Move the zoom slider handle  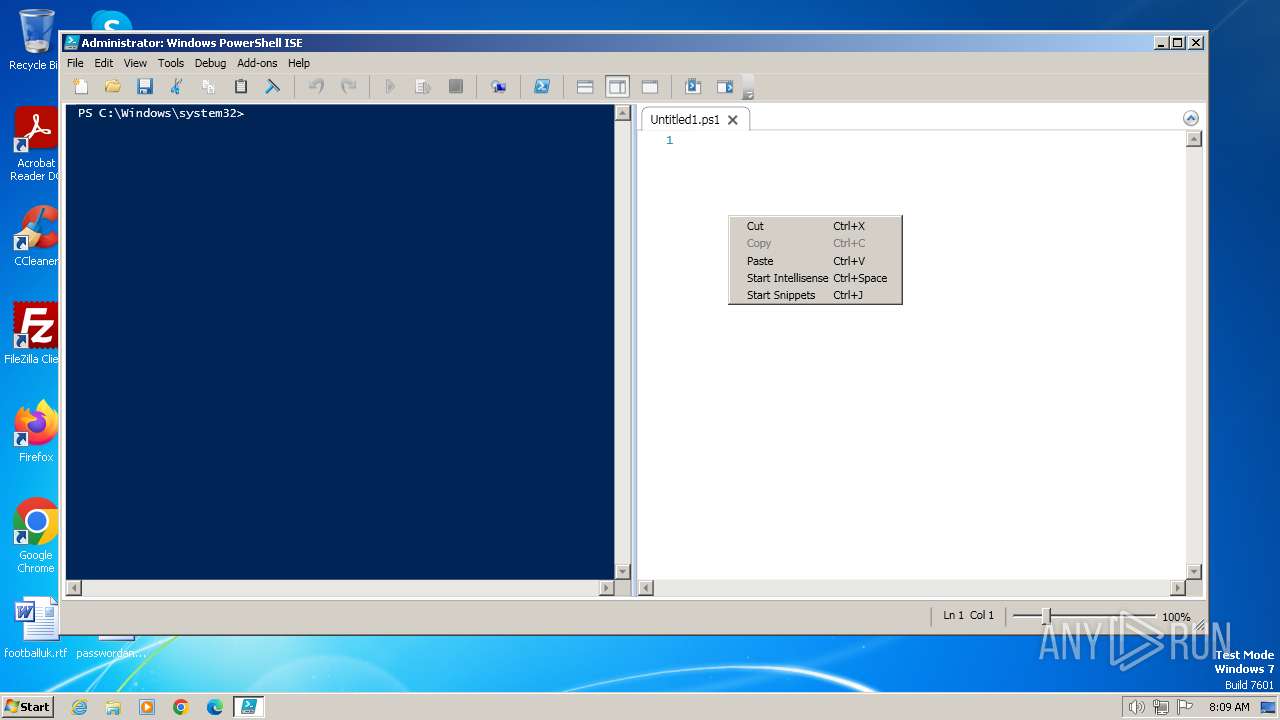click(1046, 616)
